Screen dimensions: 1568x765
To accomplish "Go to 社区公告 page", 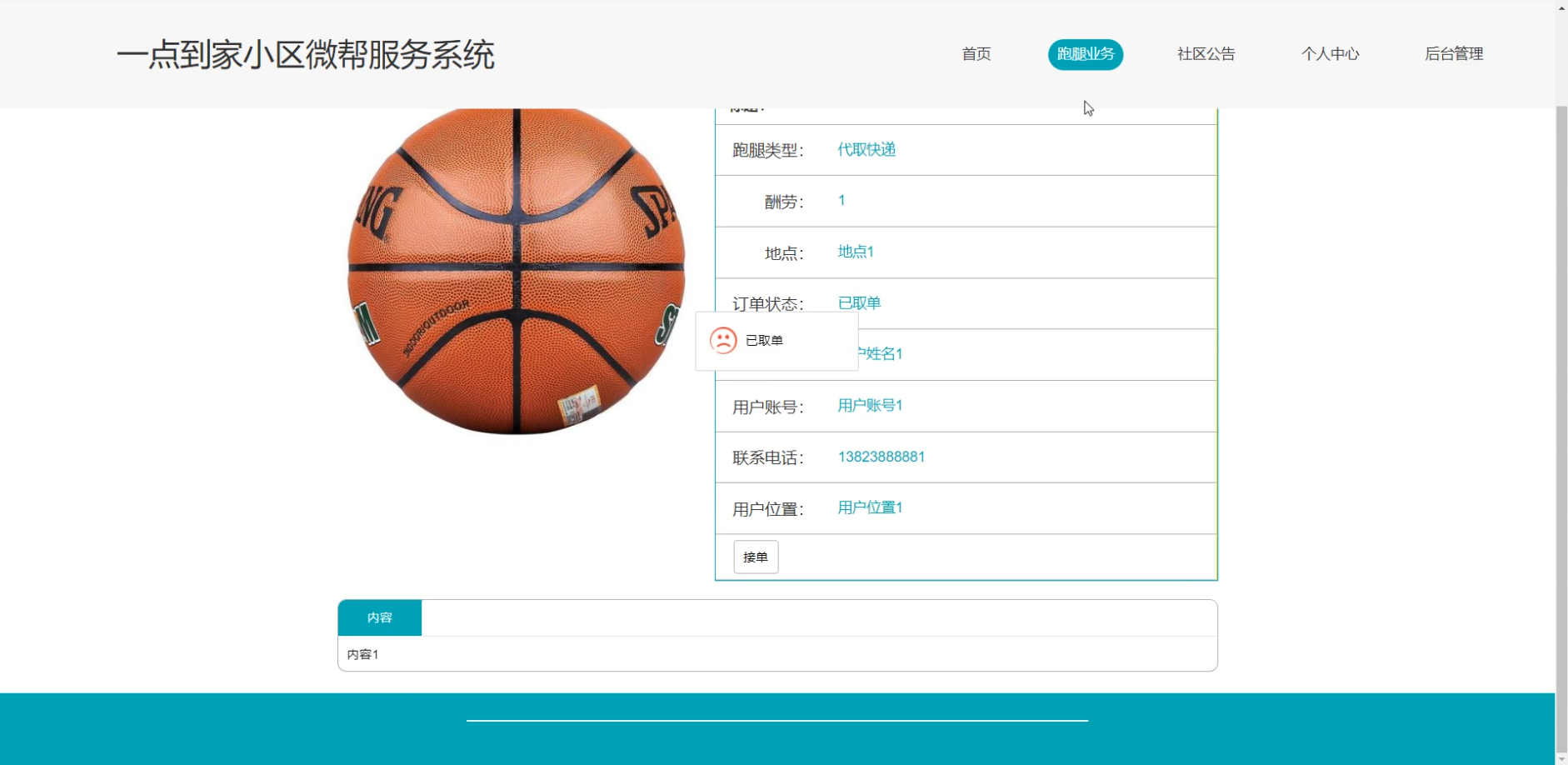I will coord(1206,54).
